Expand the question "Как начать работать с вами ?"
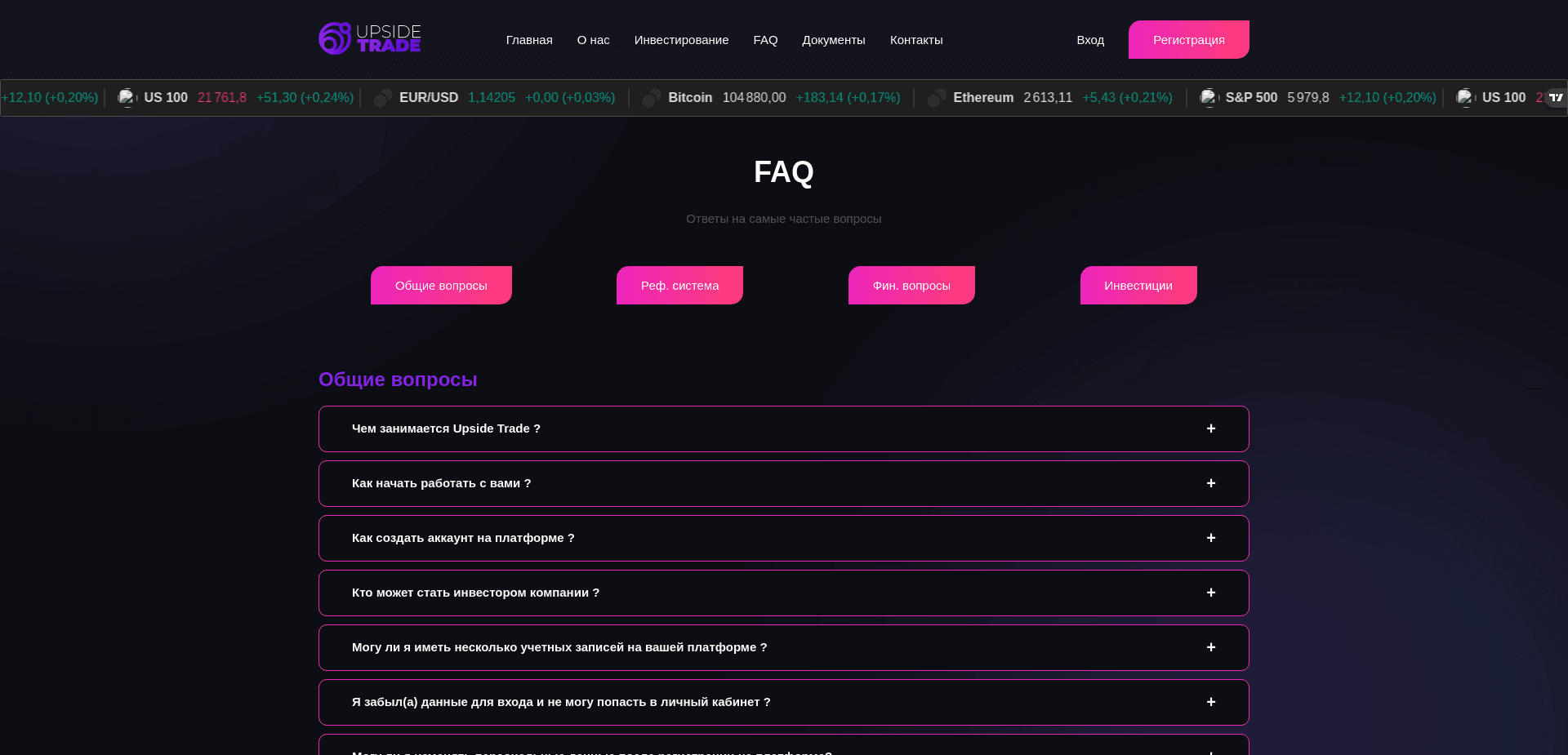The image size is (1568, 755). 1211,483
